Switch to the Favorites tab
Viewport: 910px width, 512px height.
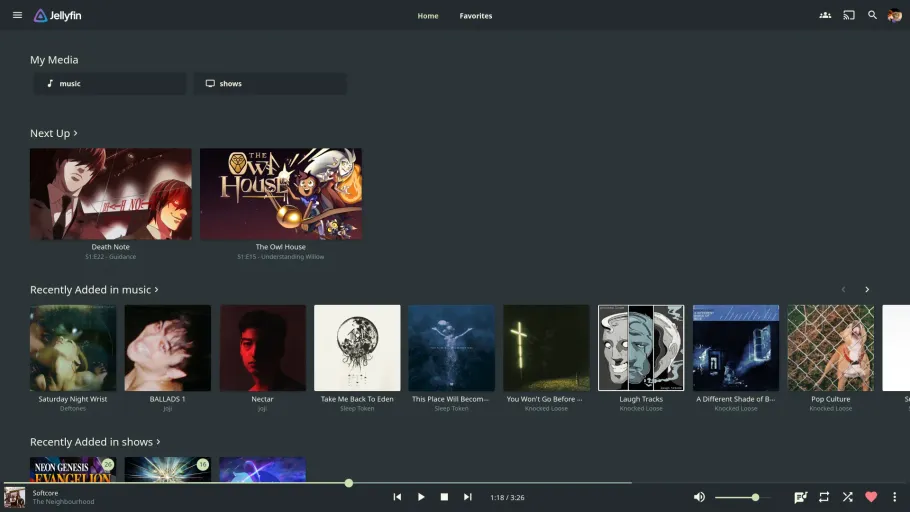[476, 16]
